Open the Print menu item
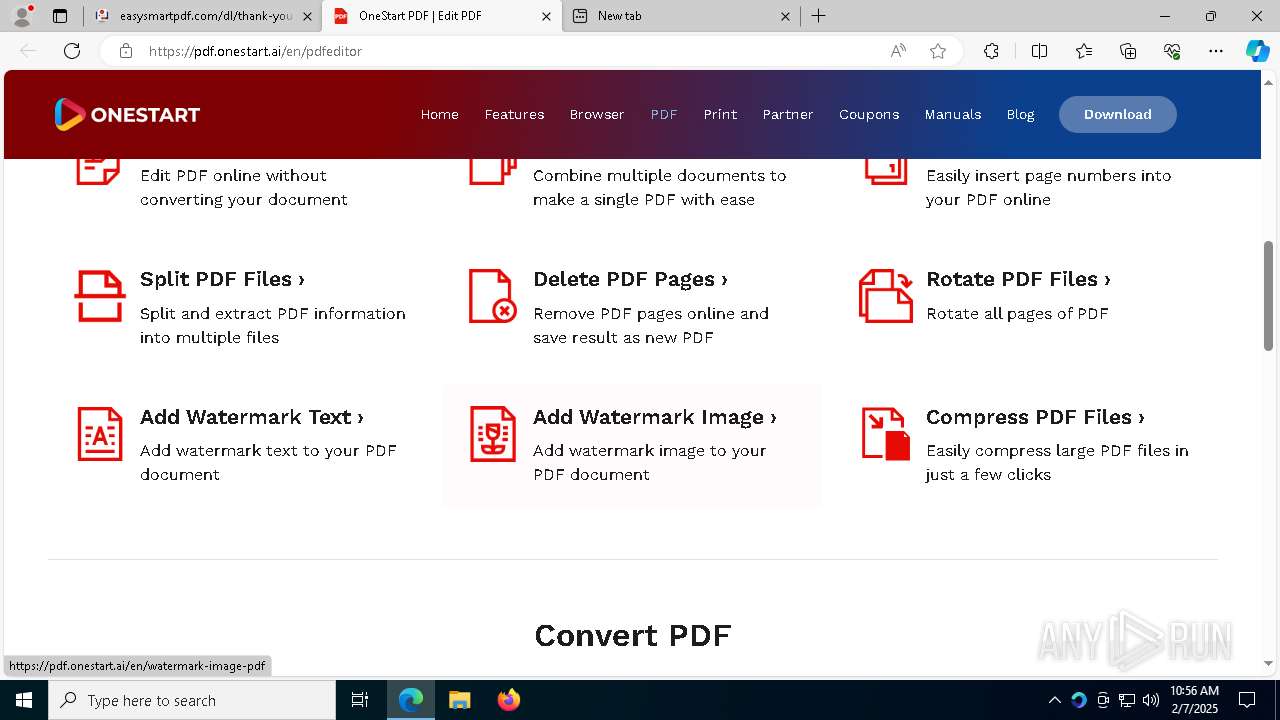Viewport: 1280px width, 720px height. pos(720,114)
